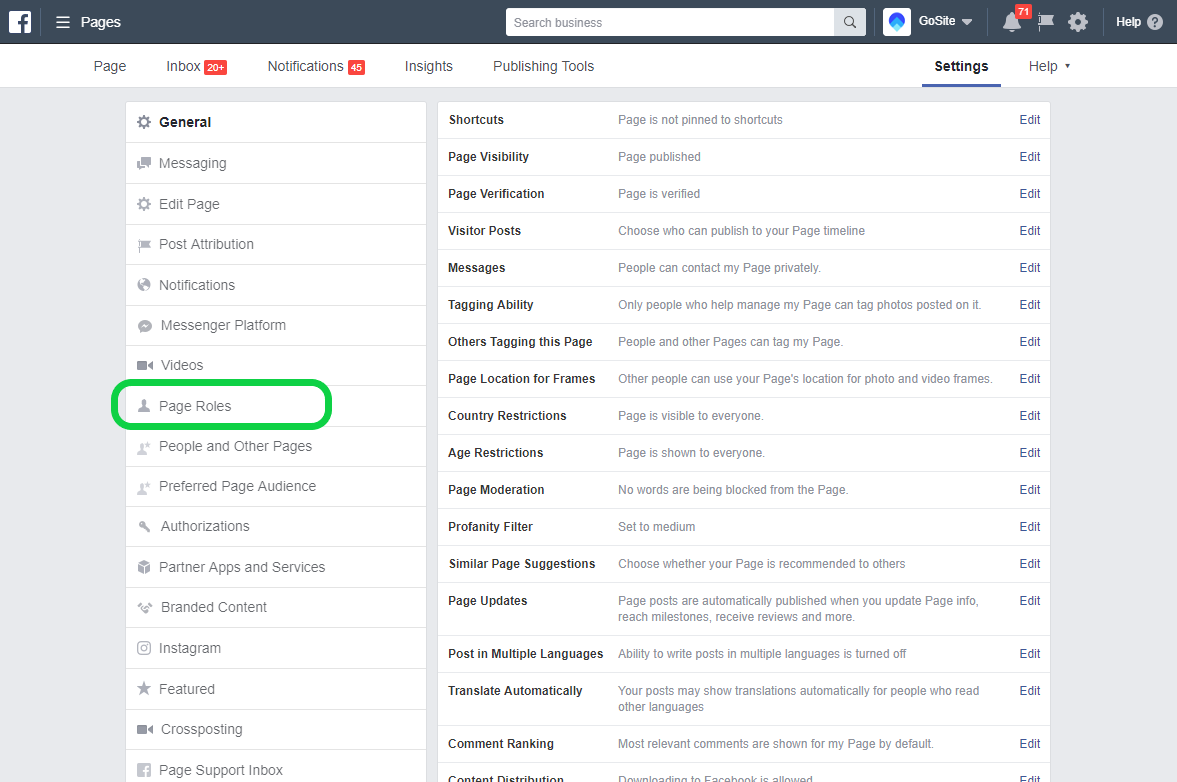Click the Messaging chat bubbles icon
The image size is (1177, 782).
tap(144, 164)
